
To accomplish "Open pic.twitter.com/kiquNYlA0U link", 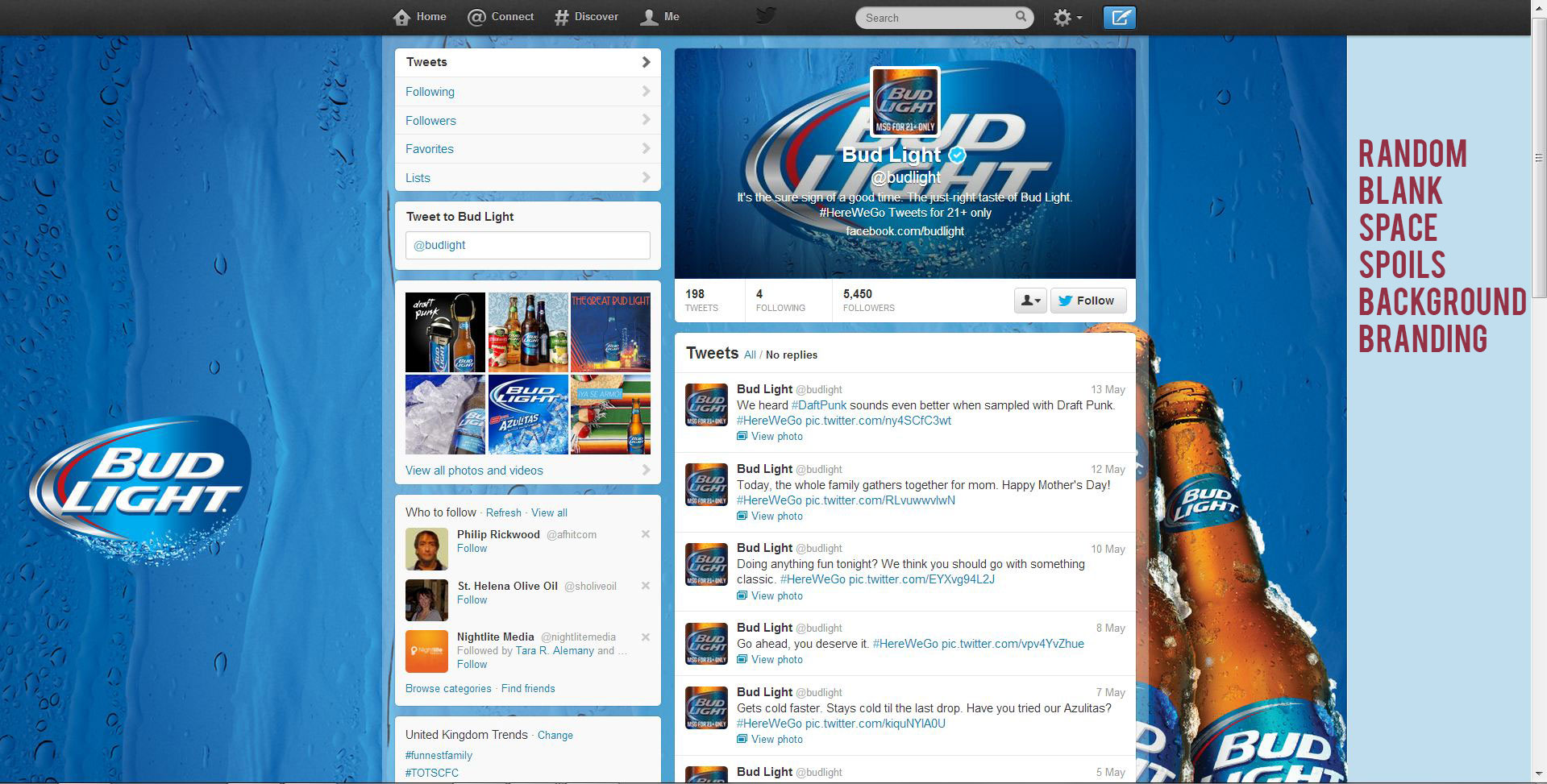I will (875, 724).
